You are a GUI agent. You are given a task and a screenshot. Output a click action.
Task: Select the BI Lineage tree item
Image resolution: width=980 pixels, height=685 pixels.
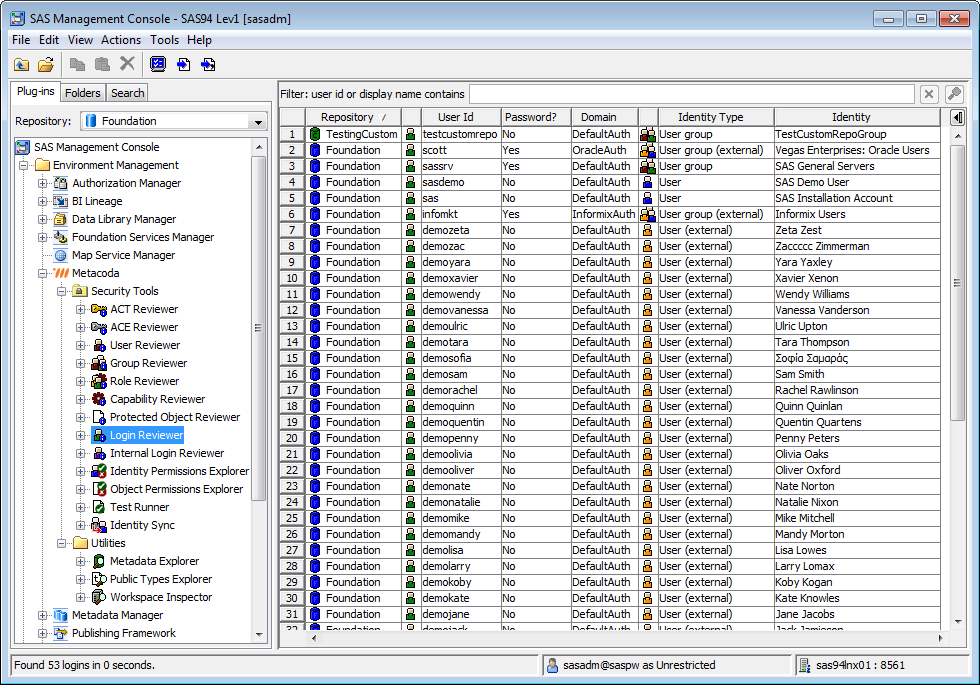97,201
